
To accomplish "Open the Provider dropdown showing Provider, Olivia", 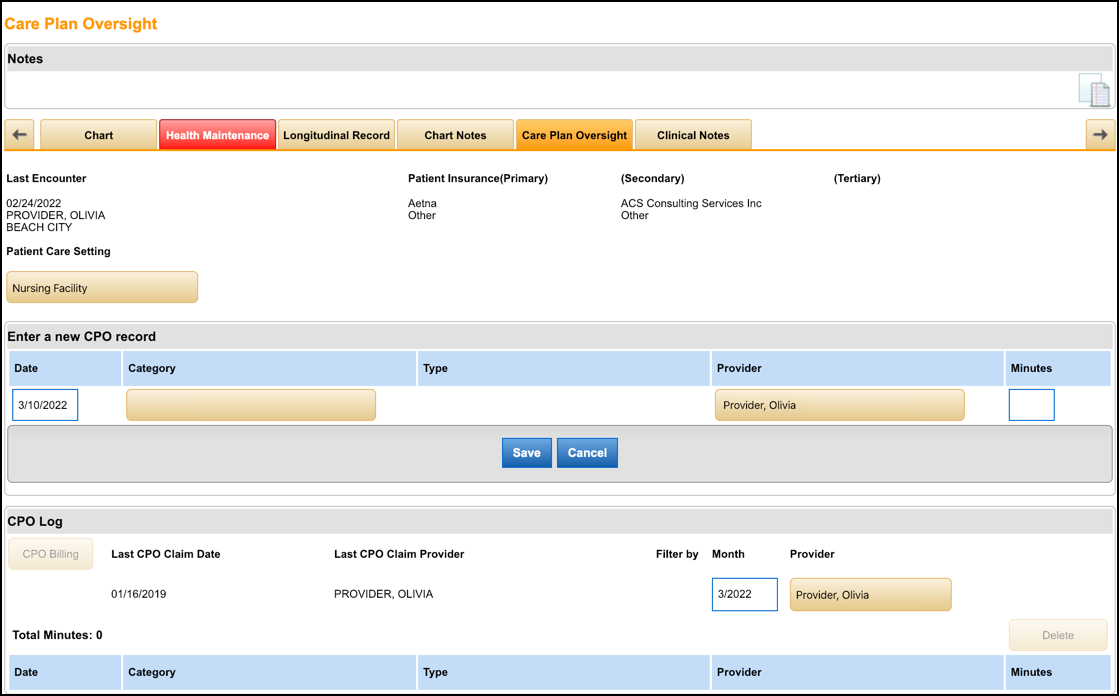I will click(x=839, y=404).
